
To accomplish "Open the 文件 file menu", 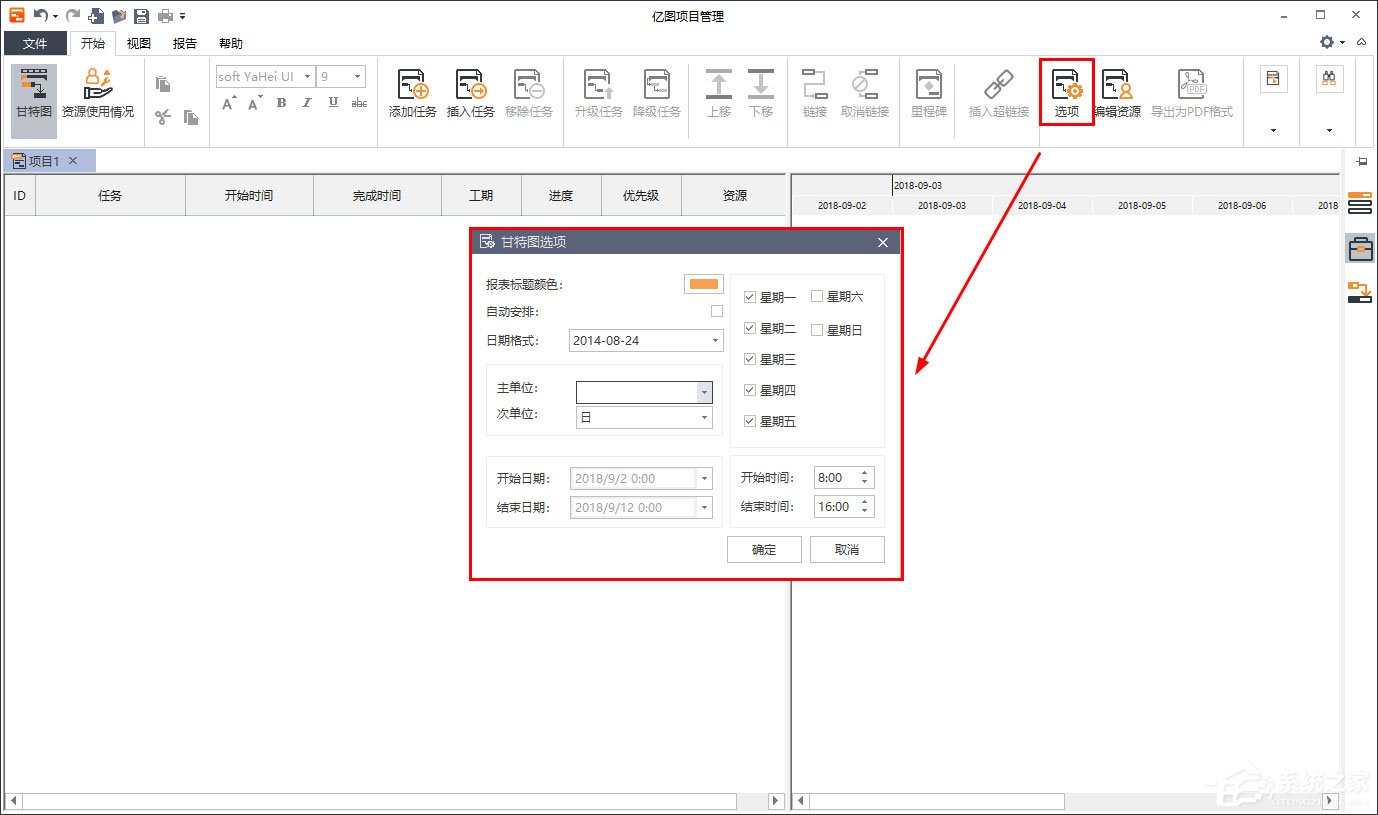I will 35,43.
